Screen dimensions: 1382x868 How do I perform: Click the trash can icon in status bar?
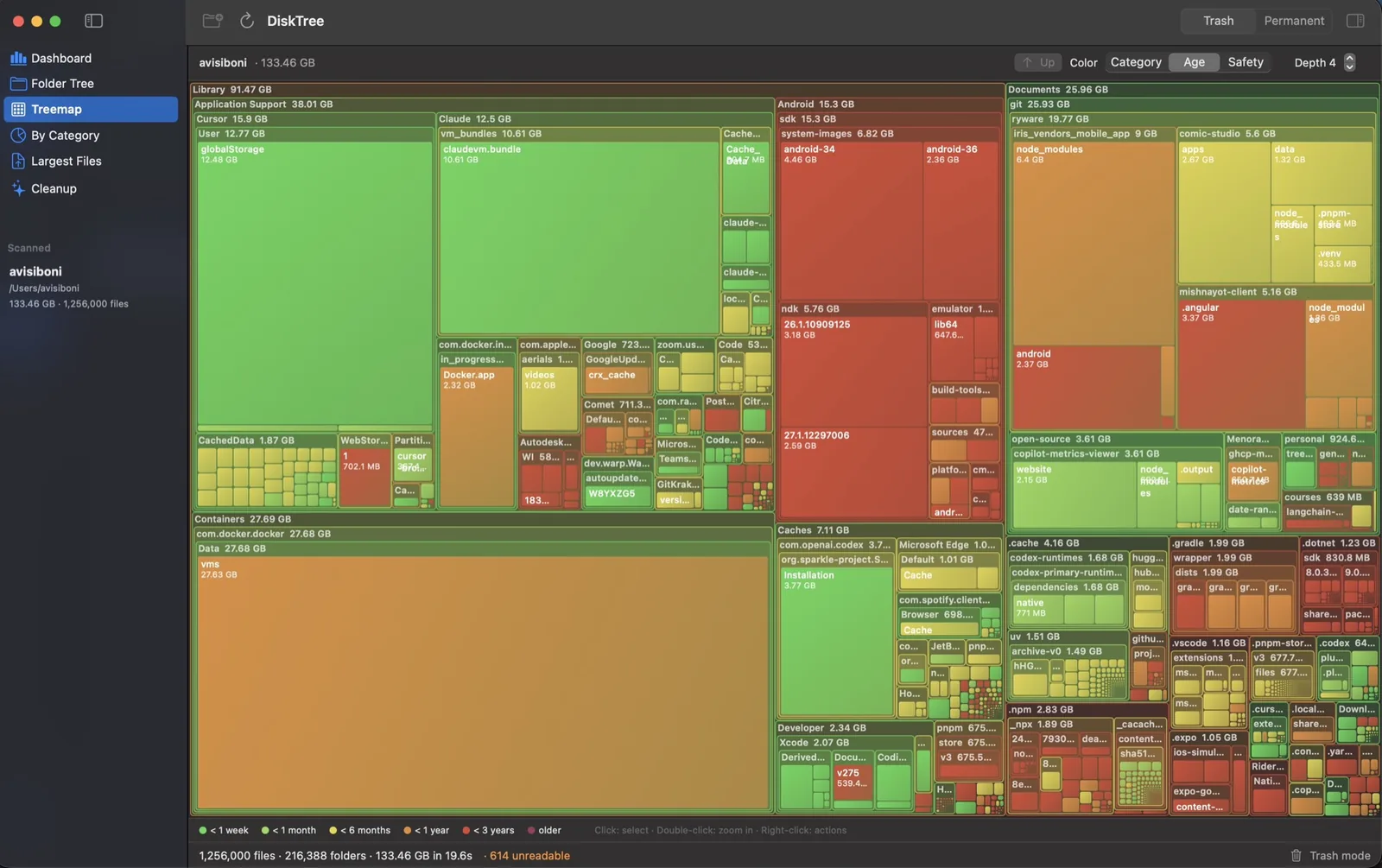[x=1296, y=856]
